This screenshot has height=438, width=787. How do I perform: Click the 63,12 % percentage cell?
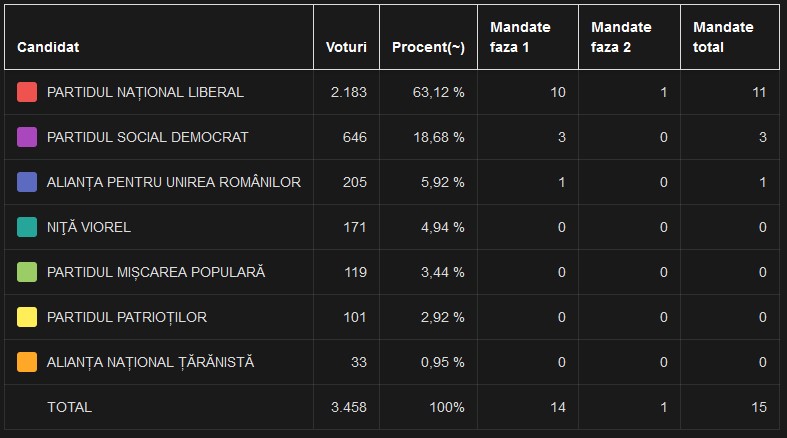click(x=438, y=92)
